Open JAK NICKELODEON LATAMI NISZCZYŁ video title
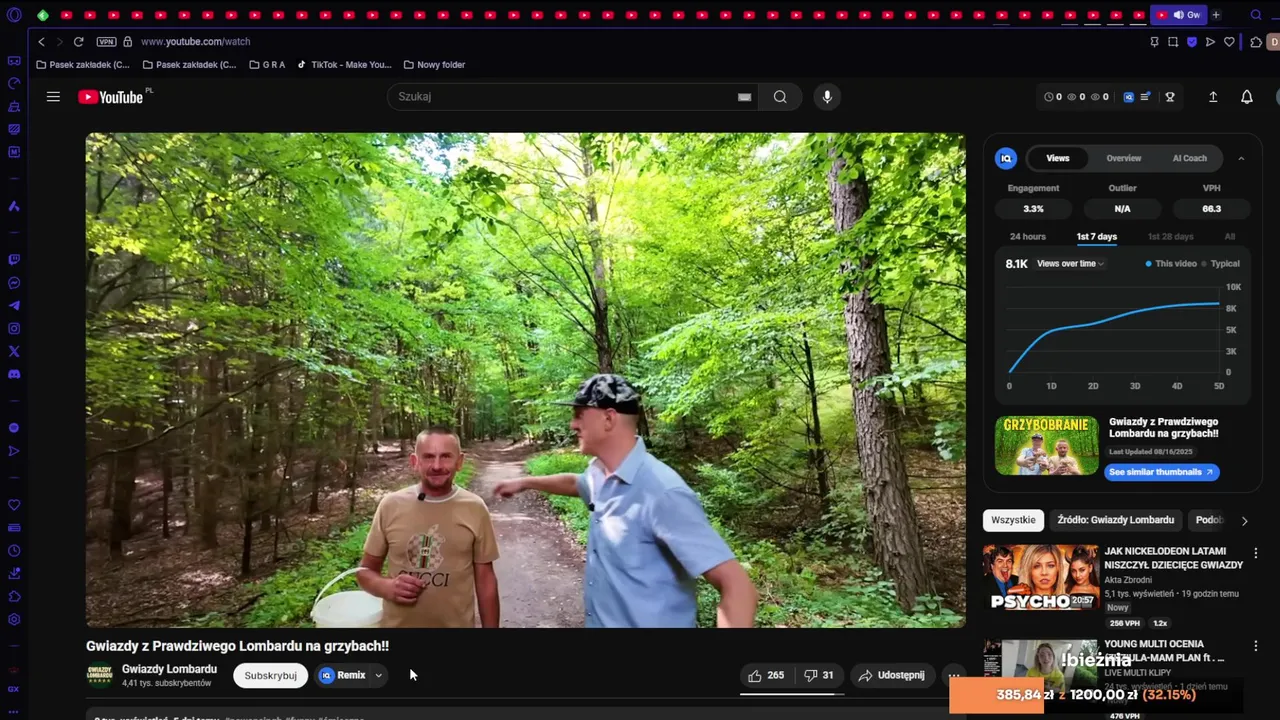The width and height of the screenshot is (1280, 720). click(1173, 558)
